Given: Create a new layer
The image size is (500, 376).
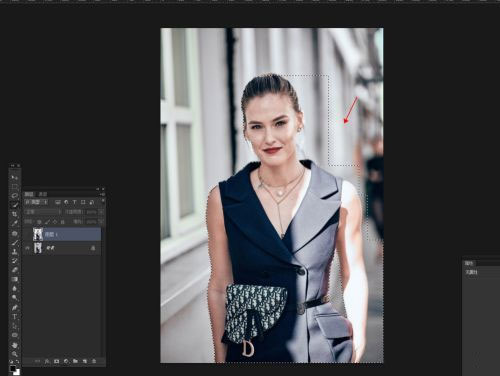Looking at the screenshot, I should click(85, 361).
